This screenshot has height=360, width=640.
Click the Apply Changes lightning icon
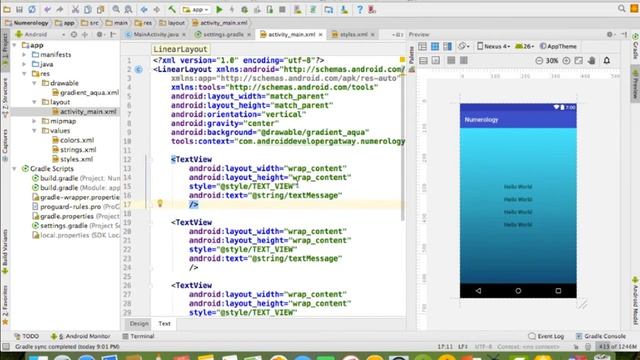(x=232, y=9)
